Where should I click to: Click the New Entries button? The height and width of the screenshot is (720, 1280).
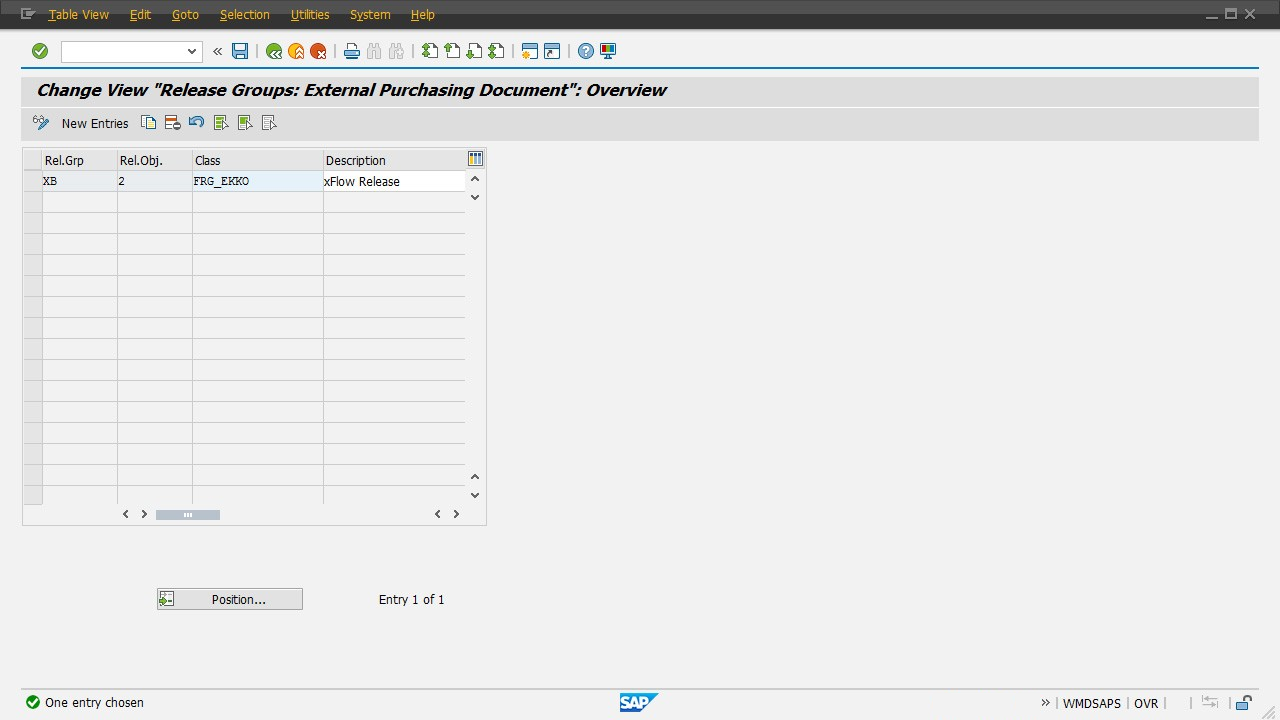pyautogui.click(x=95, y=123)
